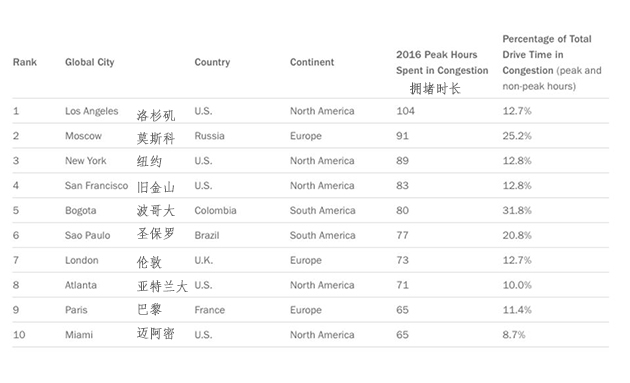Click the Percentage of Total Drive Time header
This screenshot has height=383, width=630.
click(x=552, y=62)
